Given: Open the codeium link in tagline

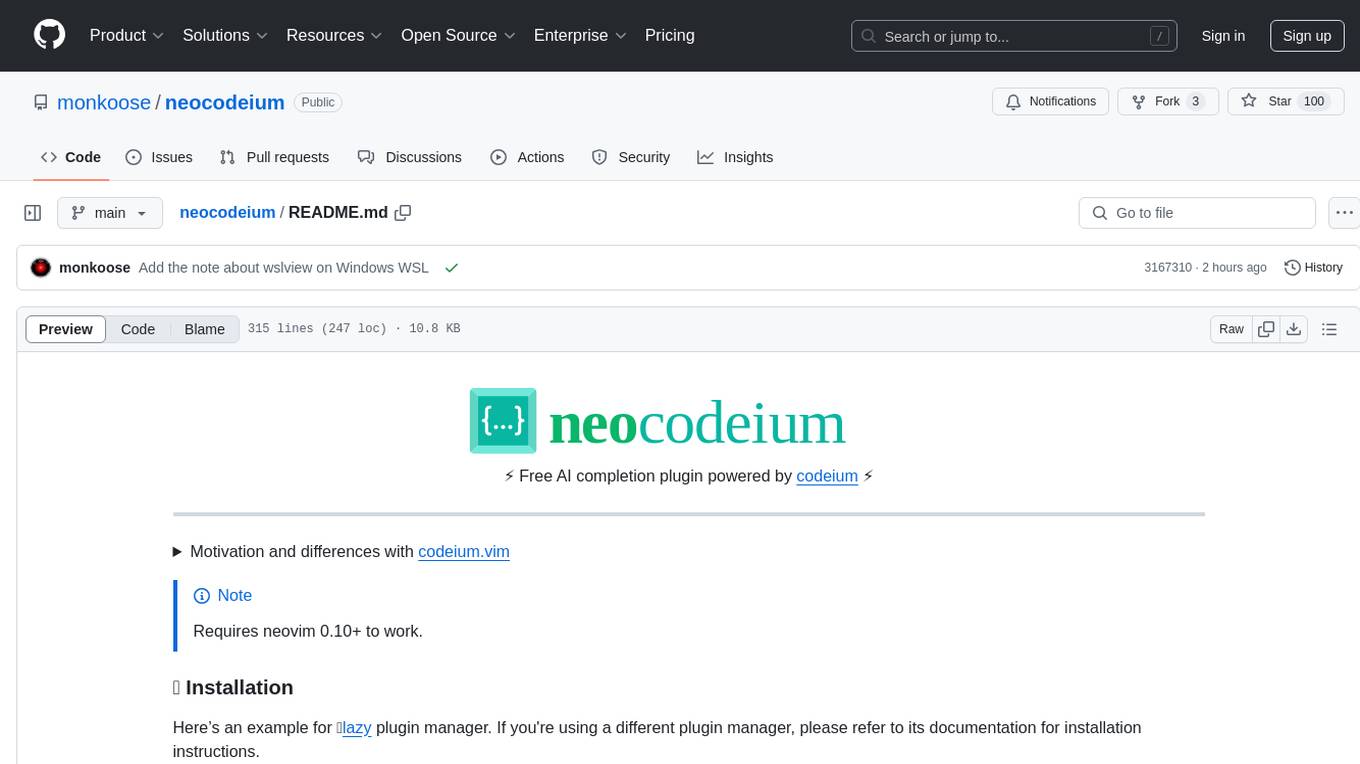Looking at the screenshot, I should tap(827, 476).
